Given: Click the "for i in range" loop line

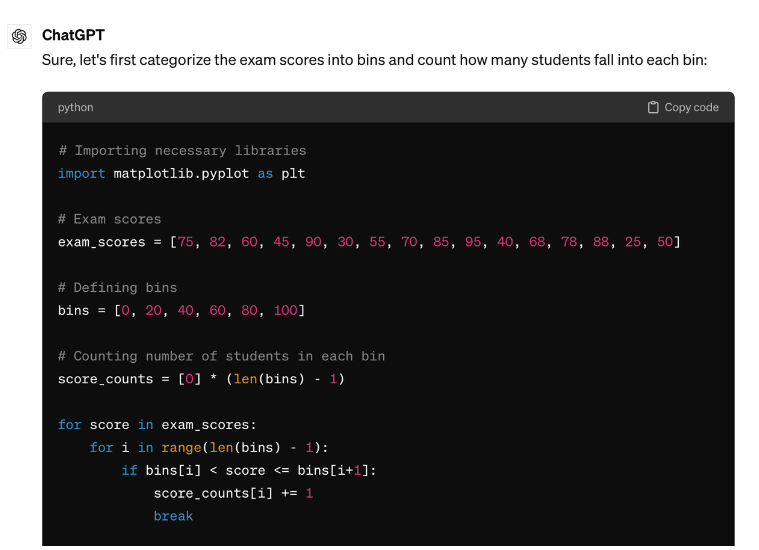Looking at the screenshot, I should coord(209,448).
